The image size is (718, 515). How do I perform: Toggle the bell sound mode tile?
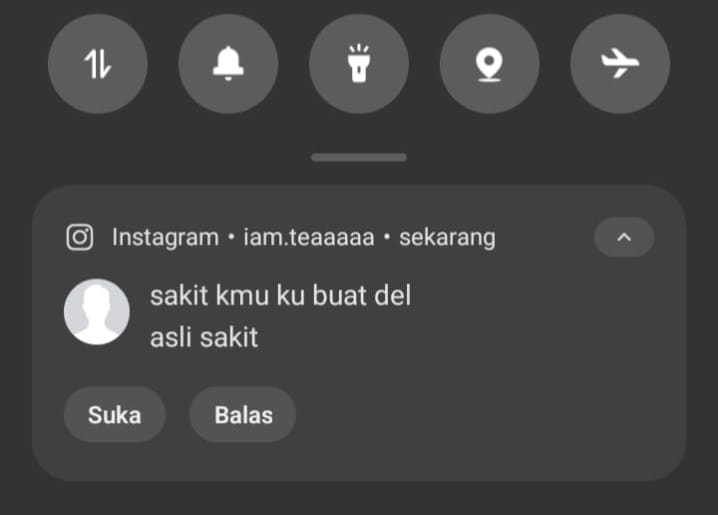[228, 64]
